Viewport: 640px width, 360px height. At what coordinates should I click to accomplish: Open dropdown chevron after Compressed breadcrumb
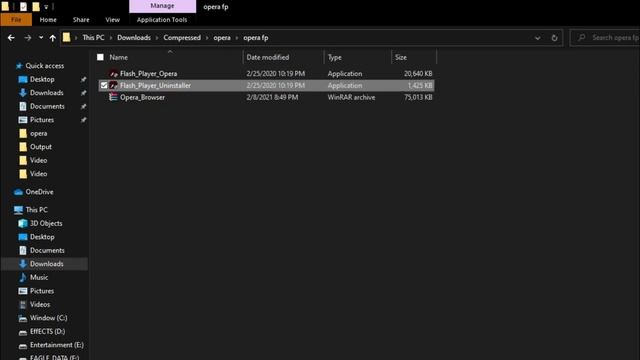pos(207,38)
